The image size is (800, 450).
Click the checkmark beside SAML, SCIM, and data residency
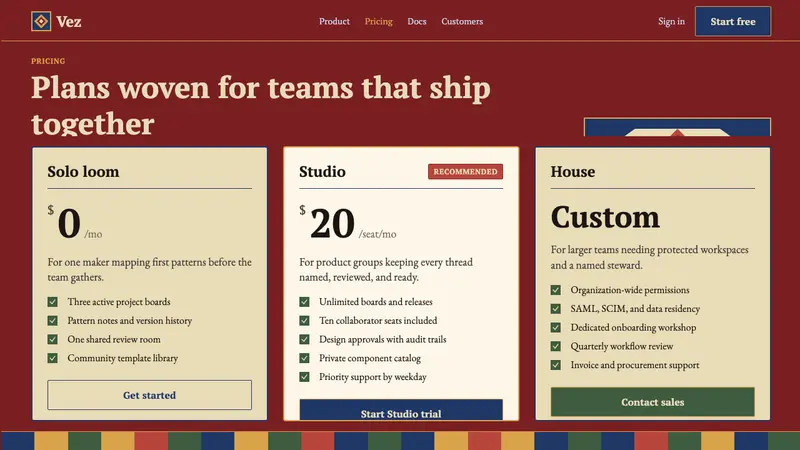(556, 309)
